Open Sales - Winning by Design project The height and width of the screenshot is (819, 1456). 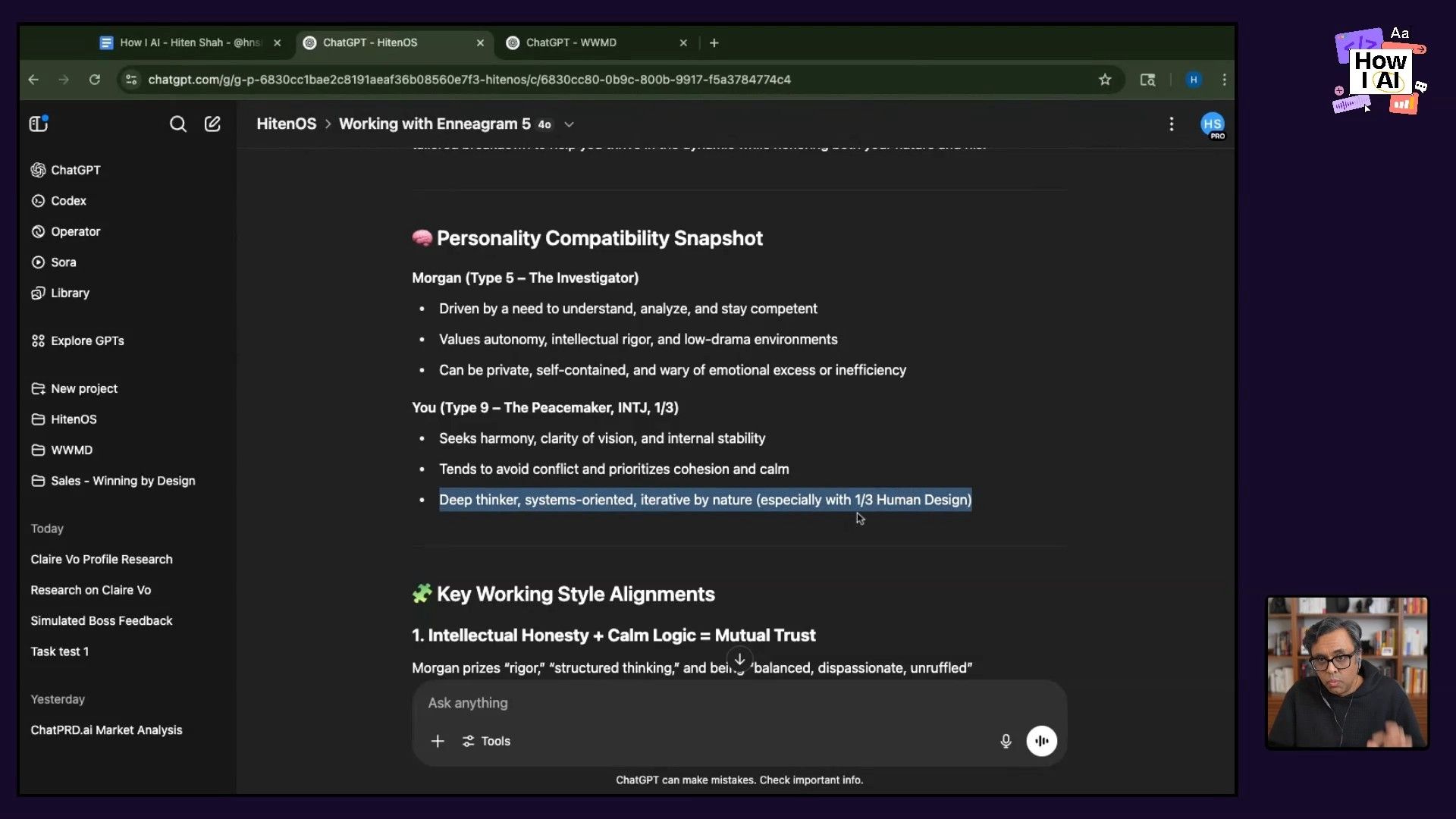click(x=114, y=481)
